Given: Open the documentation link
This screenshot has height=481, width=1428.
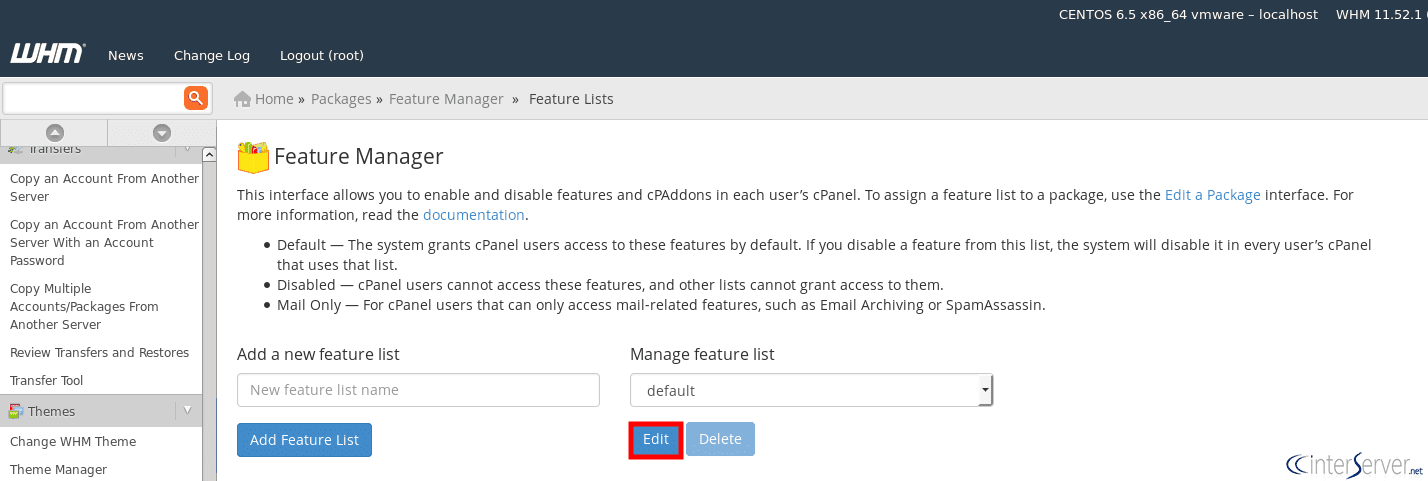Looking at the screenshot, I should point(473,215).
